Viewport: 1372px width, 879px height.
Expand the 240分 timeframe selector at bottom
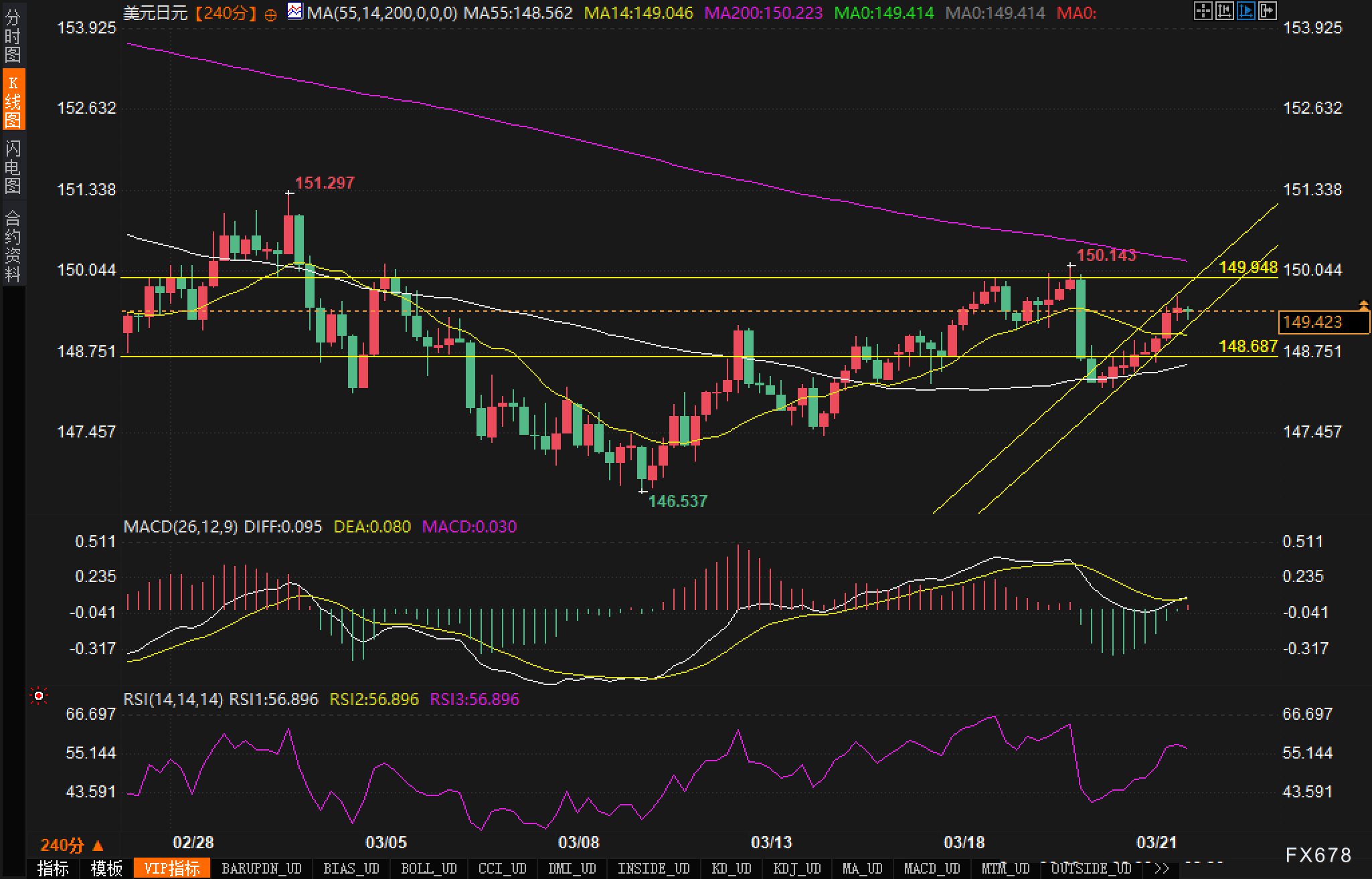72,845
